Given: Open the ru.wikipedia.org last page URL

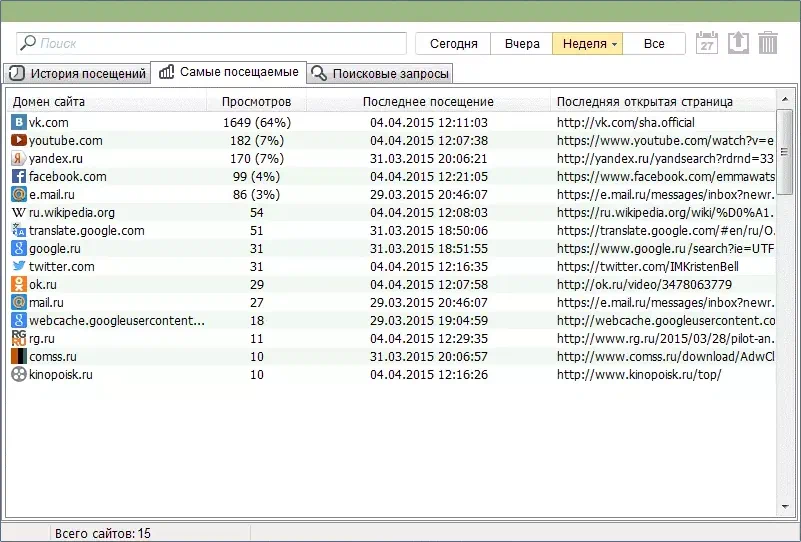Looking at the screenshot, I should [665, 212].
